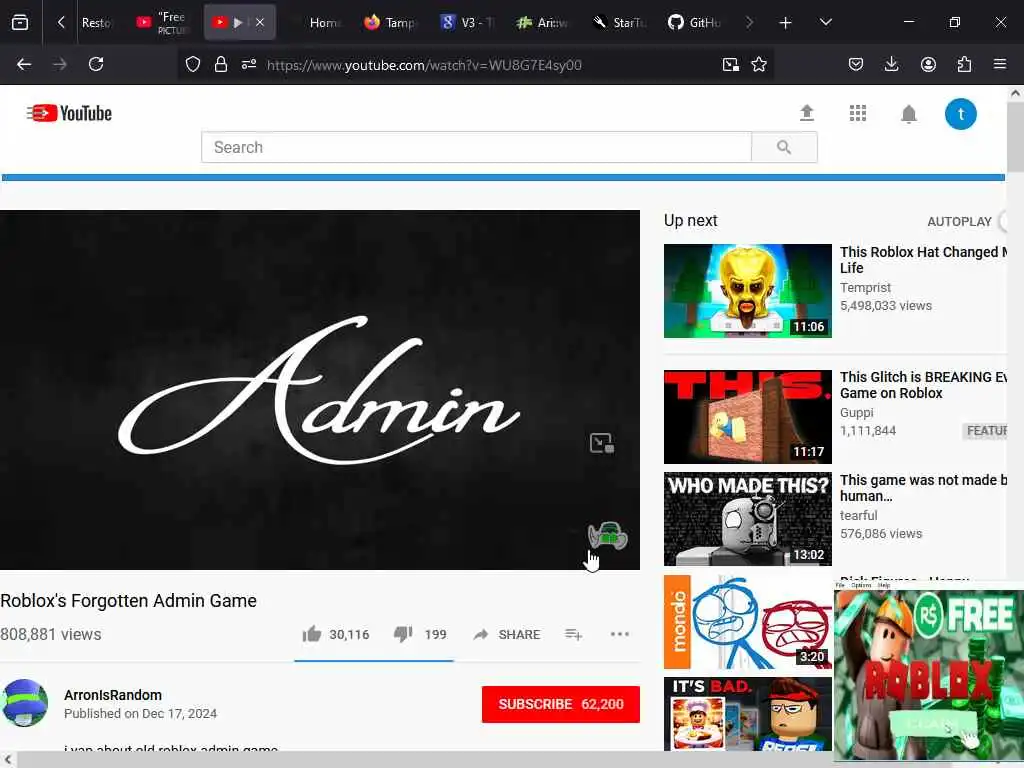
Task: Click the Guppi channel name
Action: click(857, 413)
